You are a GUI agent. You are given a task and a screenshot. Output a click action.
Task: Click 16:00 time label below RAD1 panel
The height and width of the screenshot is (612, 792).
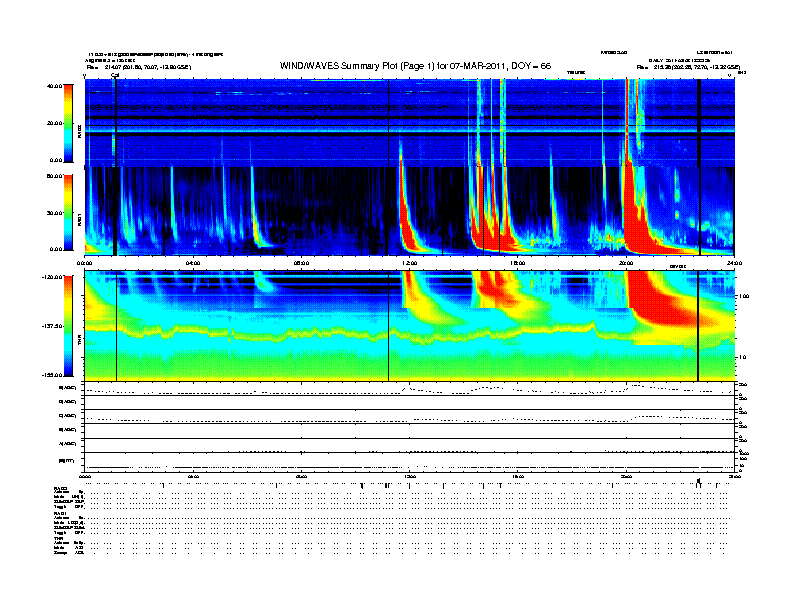click(518, 263)
